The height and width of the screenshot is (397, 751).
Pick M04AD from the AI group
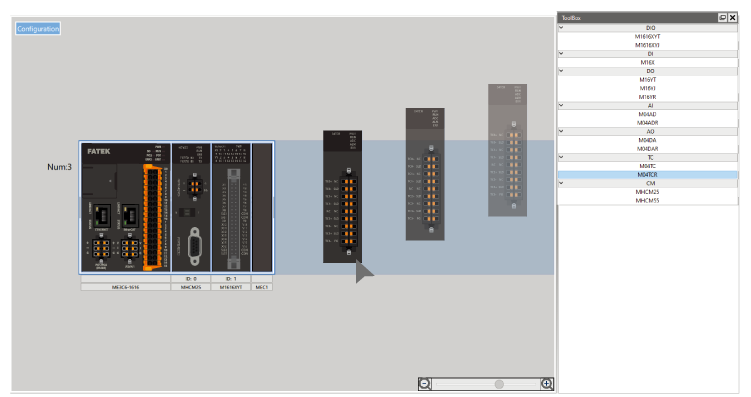(x=648, y=114)
